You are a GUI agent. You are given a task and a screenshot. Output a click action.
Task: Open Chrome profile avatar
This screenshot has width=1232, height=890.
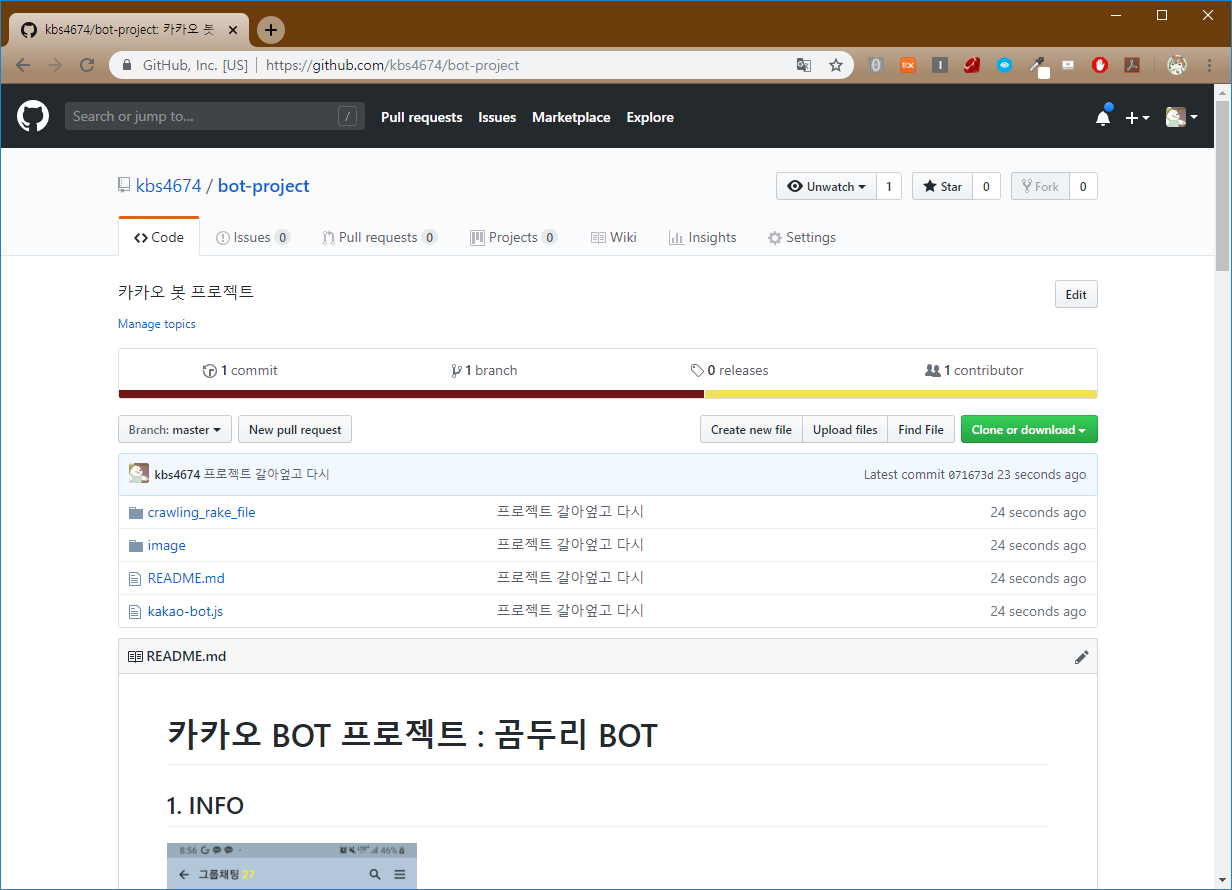1176,65
